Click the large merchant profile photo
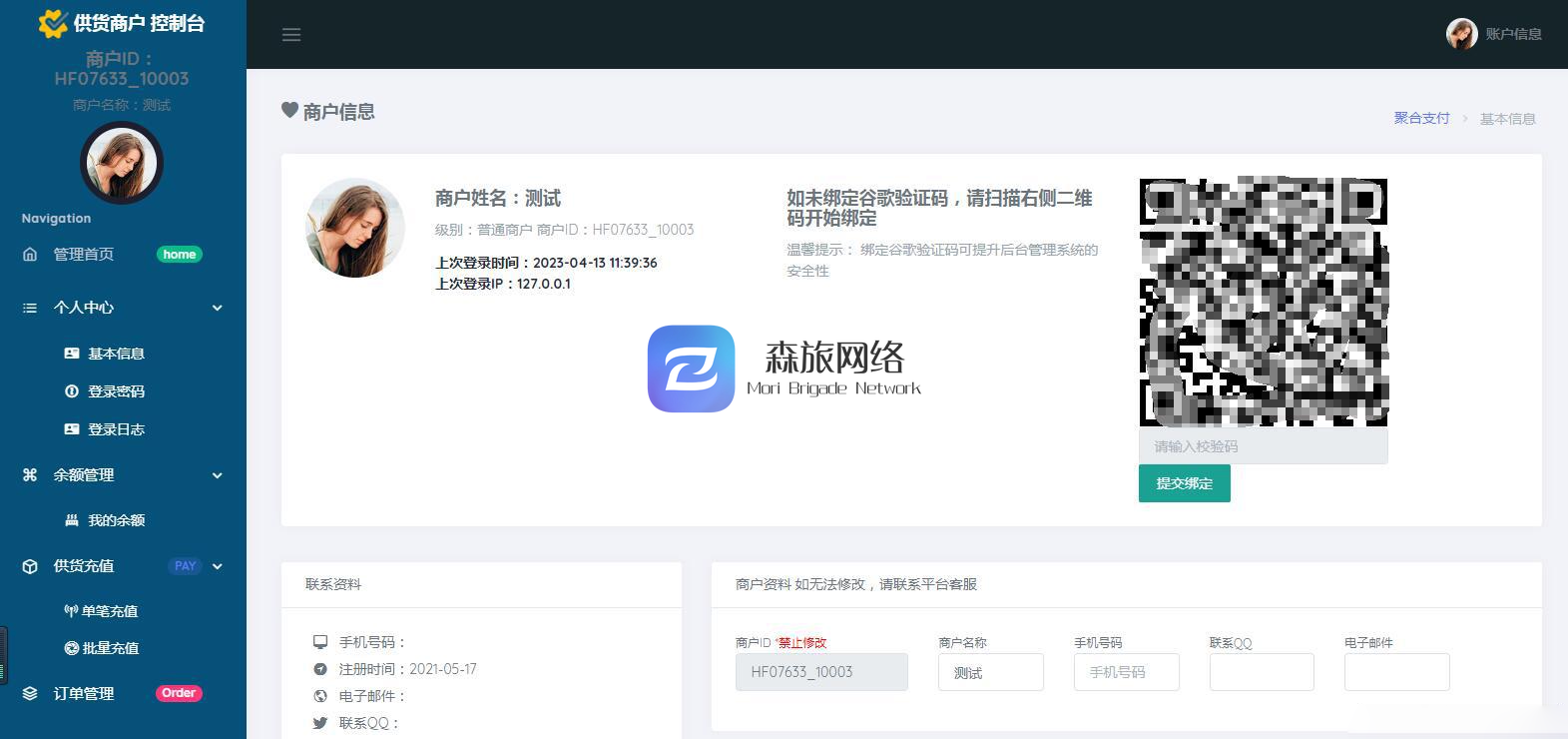This screenshot has width=1568, height=739. pyautogui.click(x=355, y=228)
